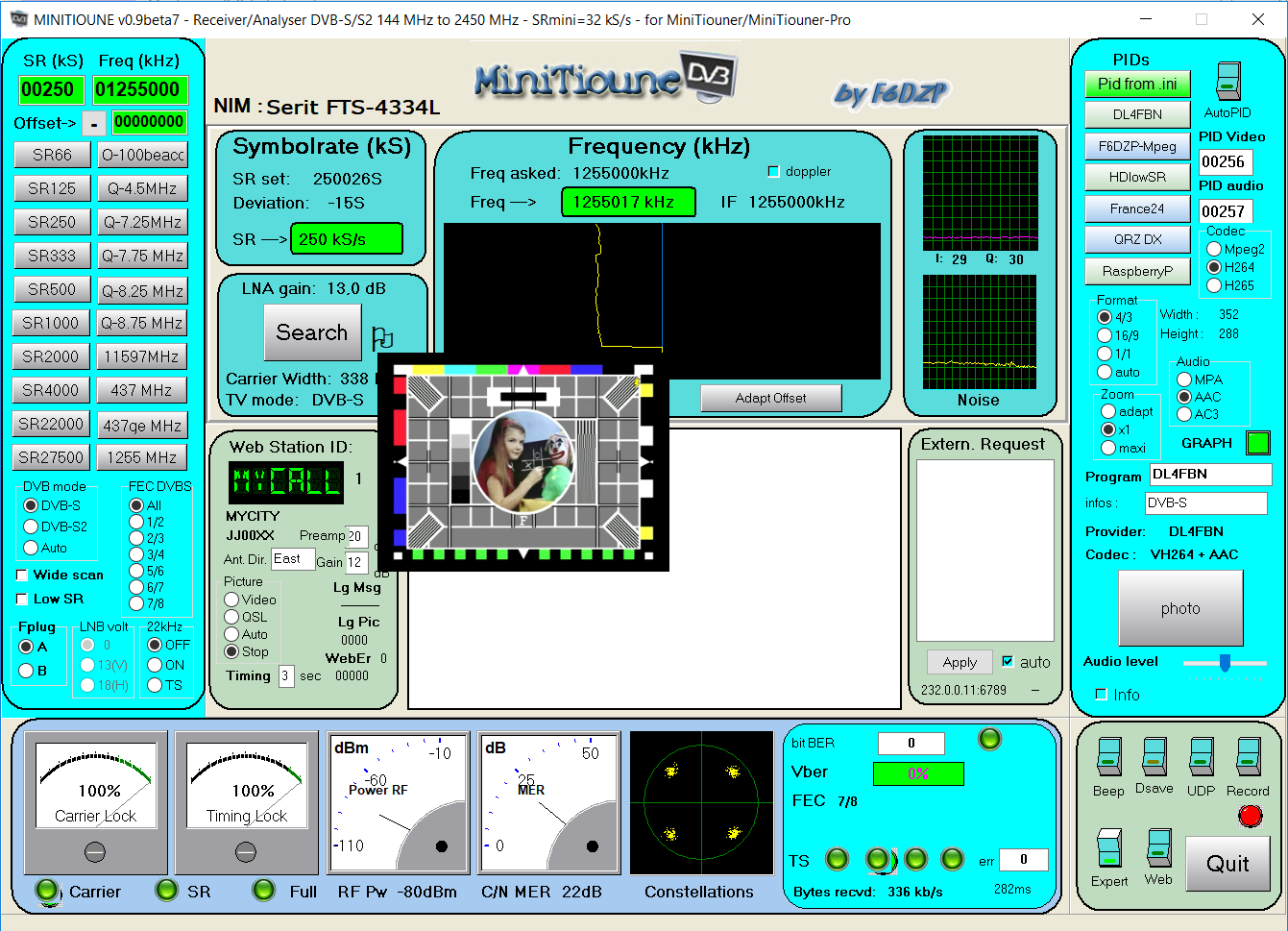This screenshot has width=1288, height=931.
Task: Select the HDlowSR PID preset
Action: [x=1137, y=178]
